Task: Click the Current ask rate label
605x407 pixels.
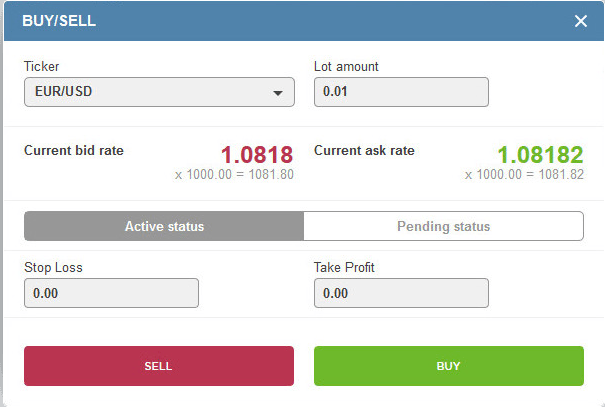Action: pyautogui.click(x=364, y=151)
